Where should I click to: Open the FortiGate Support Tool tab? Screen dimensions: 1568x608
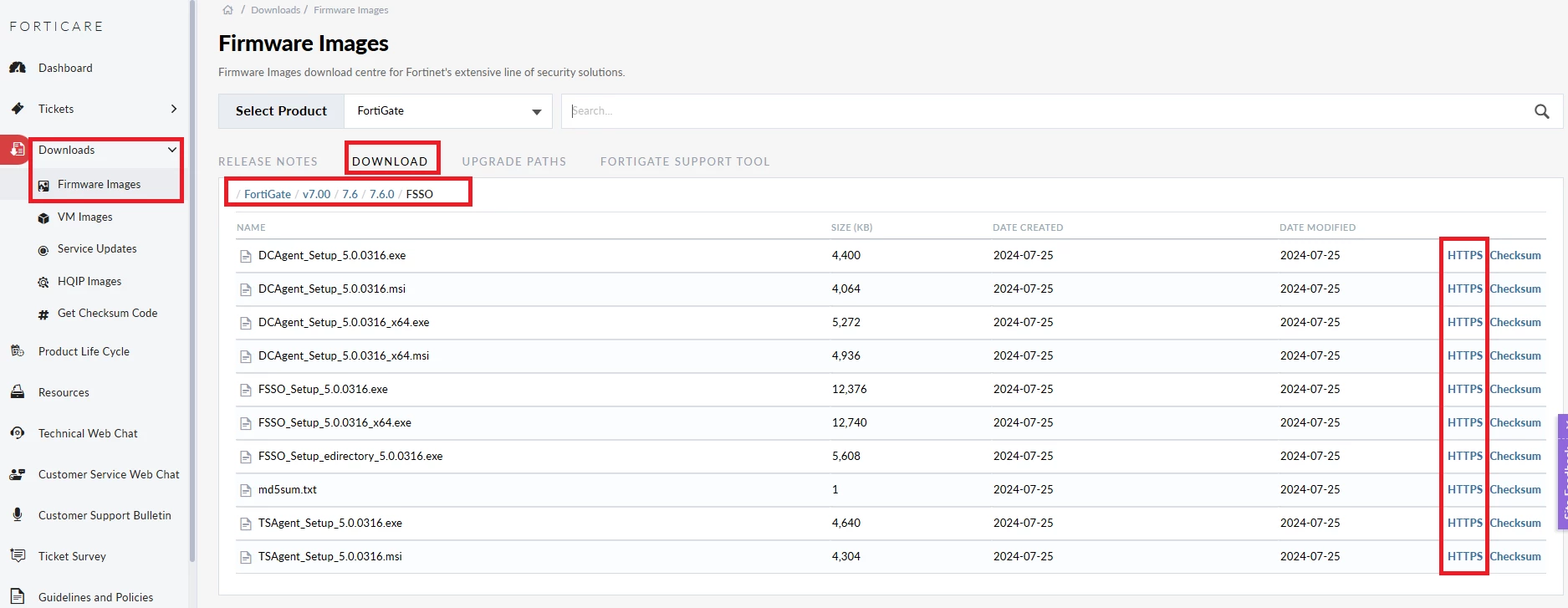685,161
